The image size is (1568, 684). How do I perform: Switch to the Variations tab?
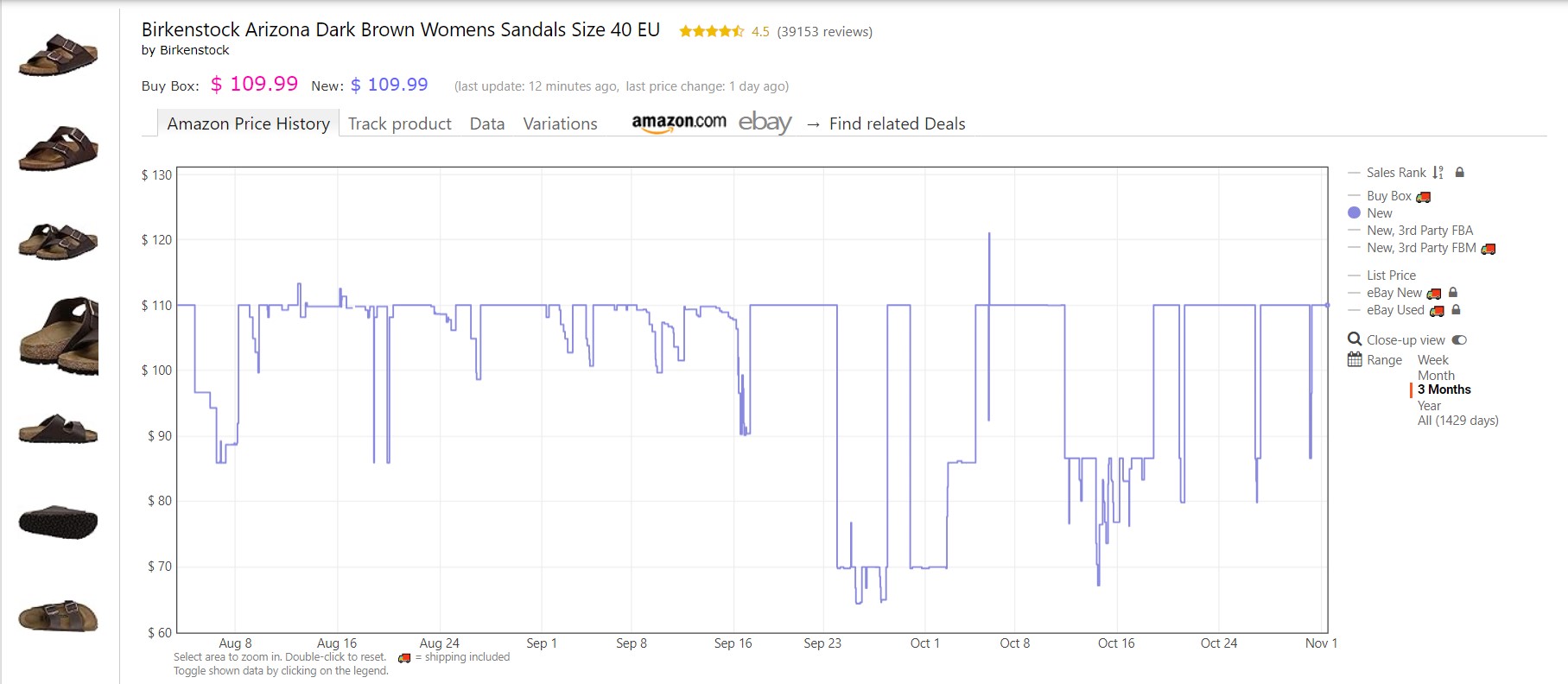560,123
